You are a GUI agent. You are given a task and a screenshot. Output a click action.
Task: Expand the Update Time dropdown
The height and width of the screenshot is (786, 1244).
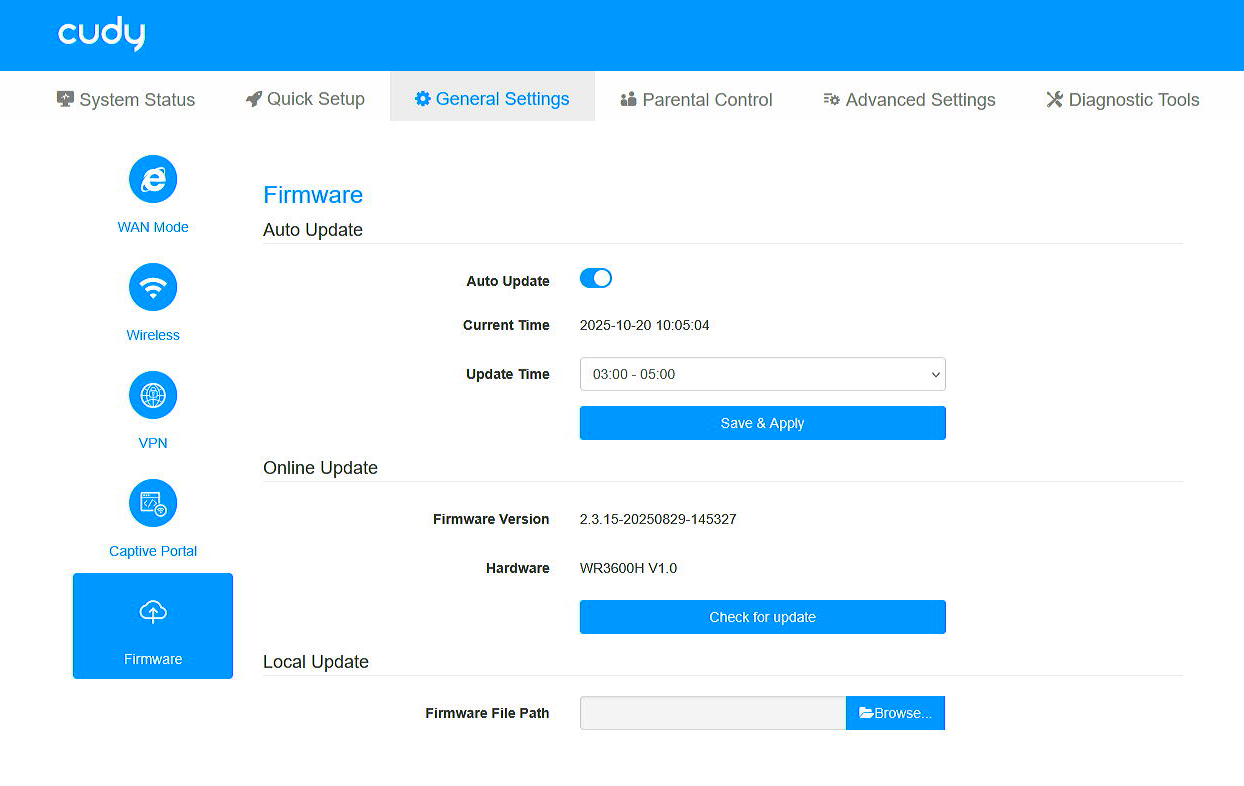[x=762, y=375]
